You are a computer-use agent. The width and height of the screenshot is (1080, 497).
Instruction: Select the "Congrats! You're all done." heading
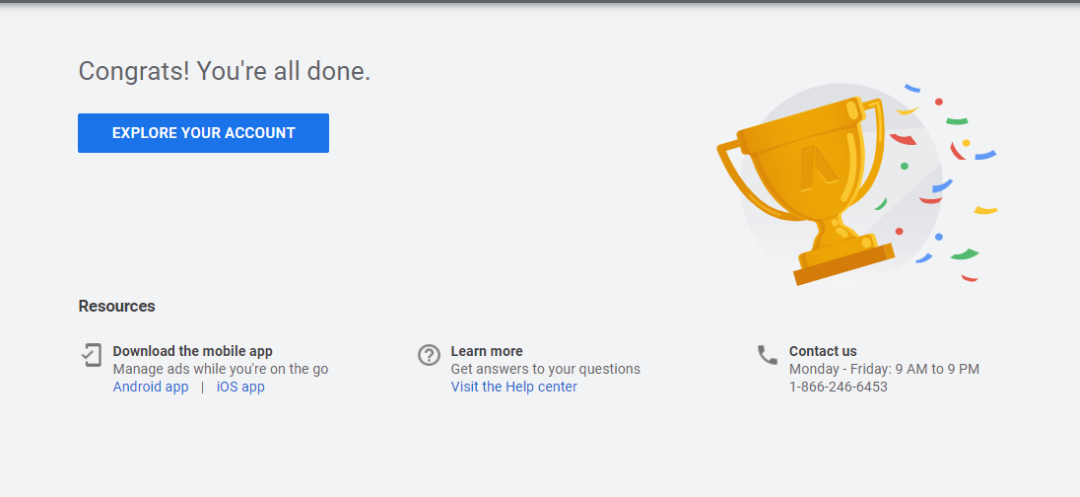coord(224,72)
